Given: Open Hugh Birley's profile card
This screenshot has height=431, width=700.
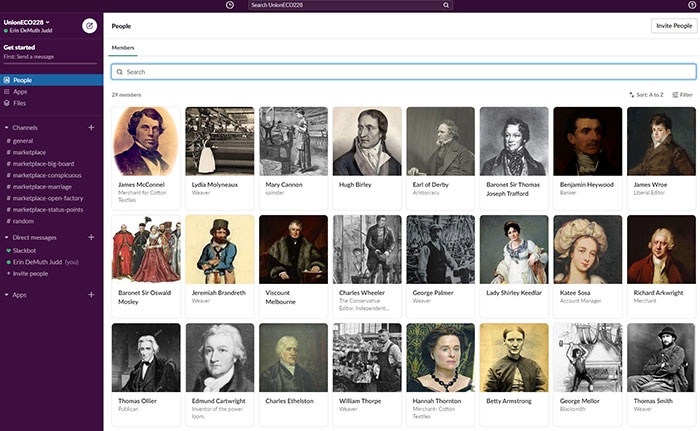Looking at the screenshot, I should [x=367, y=158].
